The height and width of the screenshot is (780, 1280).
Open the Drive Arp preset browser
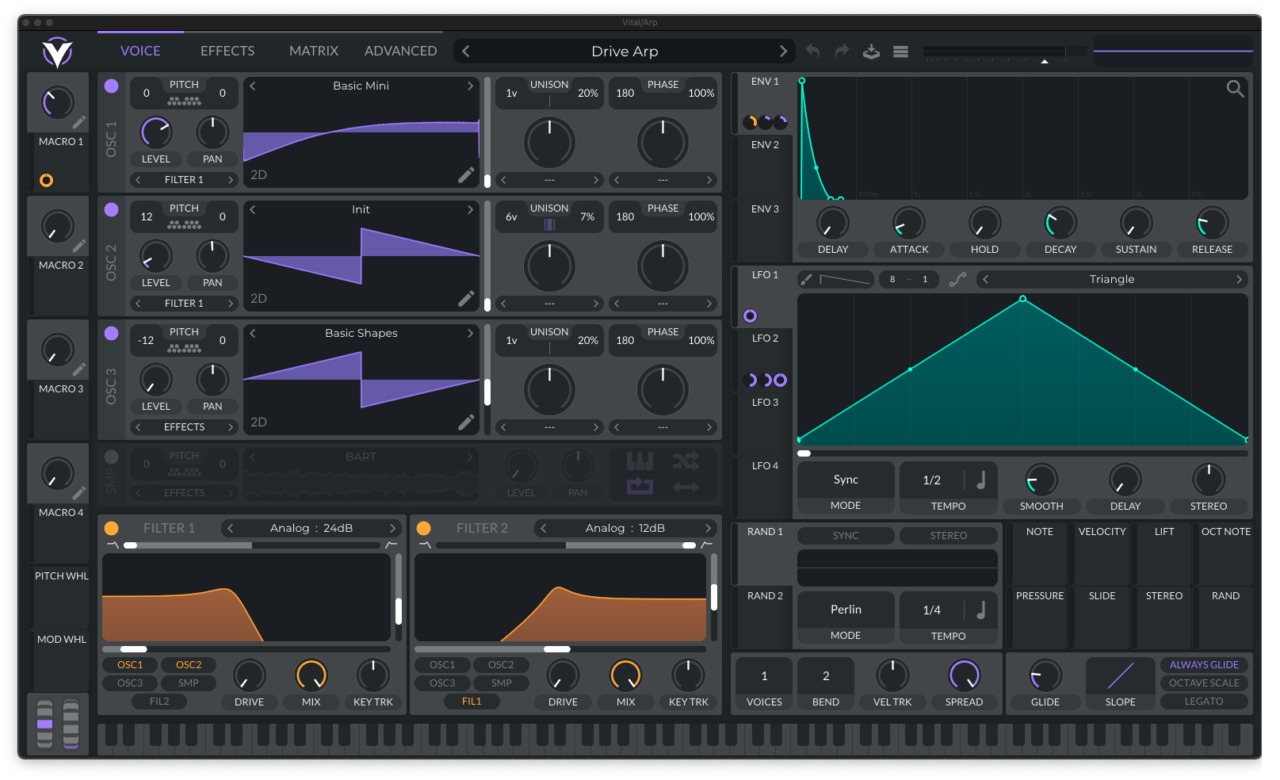coord(625,51)
